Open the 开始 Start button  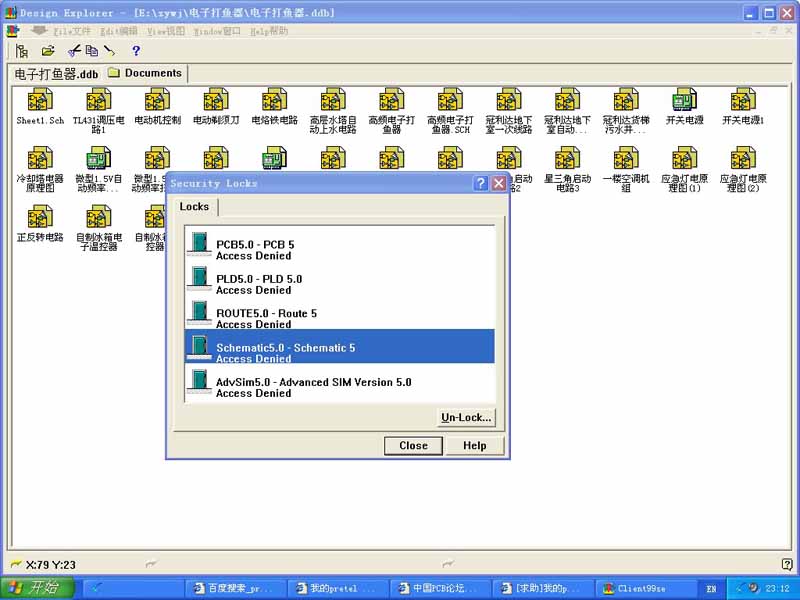click(x=38, y=587)
